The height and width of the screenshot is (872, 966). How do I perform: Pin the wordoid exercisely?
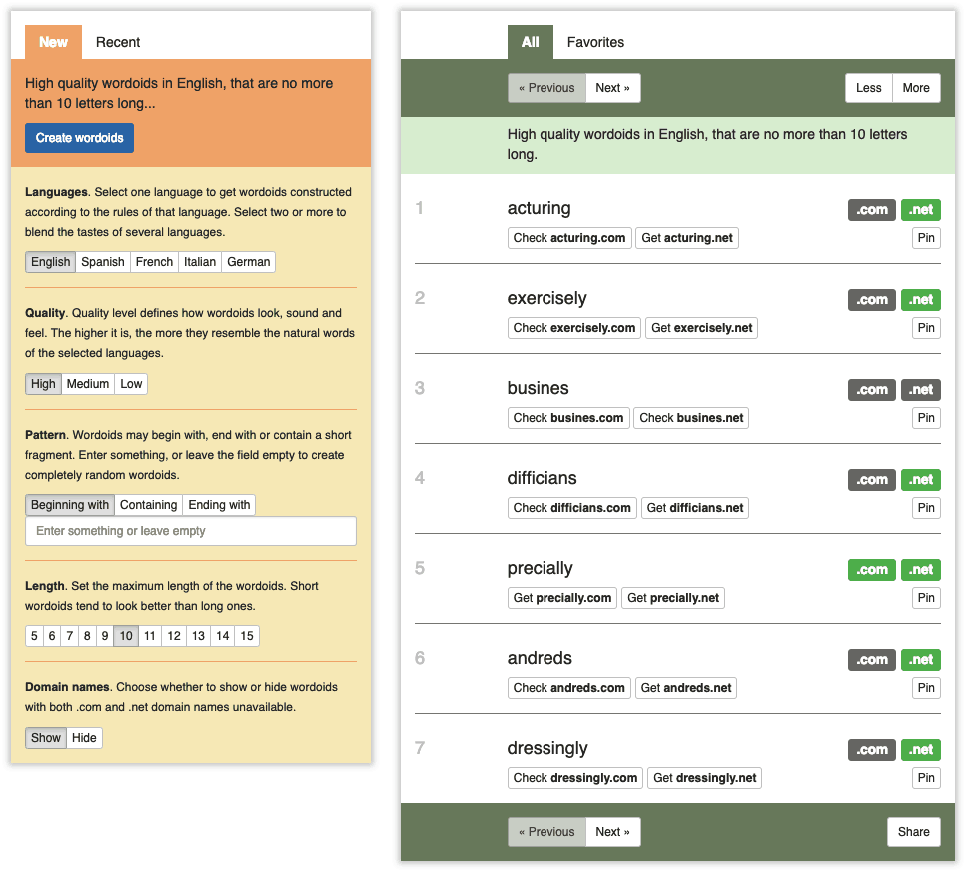[926, 328]
